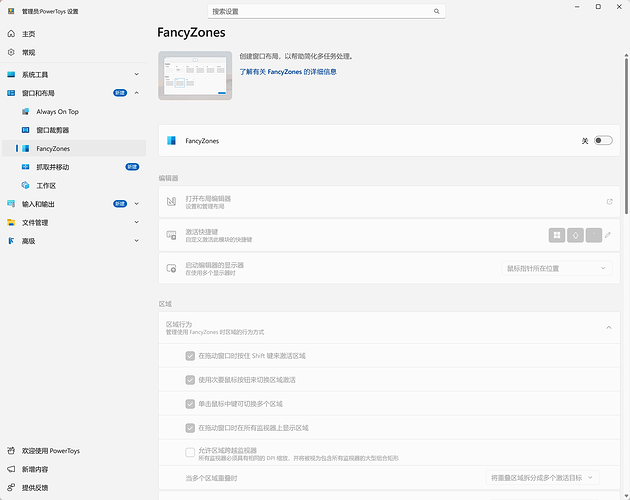Click the 系统工具 icon

tap(11, 74)
